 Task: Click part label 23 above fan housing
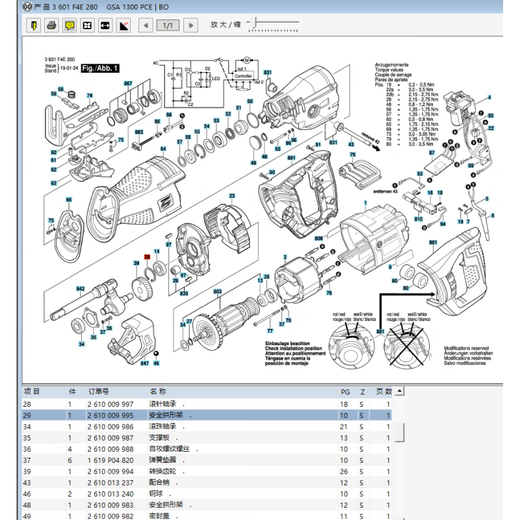232,196
